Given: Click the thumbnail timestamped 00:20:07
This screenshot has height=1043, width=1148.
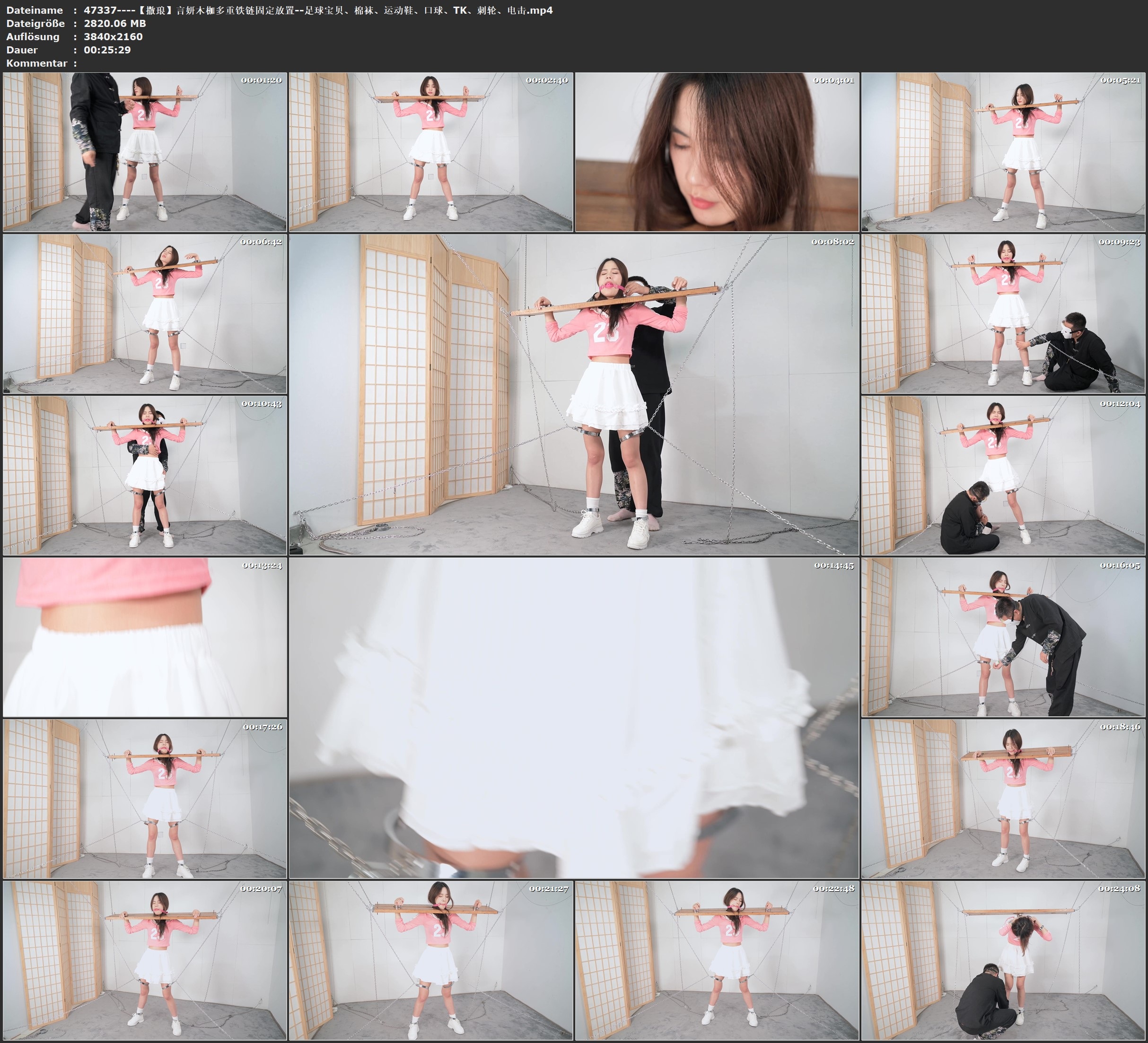Looking at the screenshot, I should tap(145, 960).
